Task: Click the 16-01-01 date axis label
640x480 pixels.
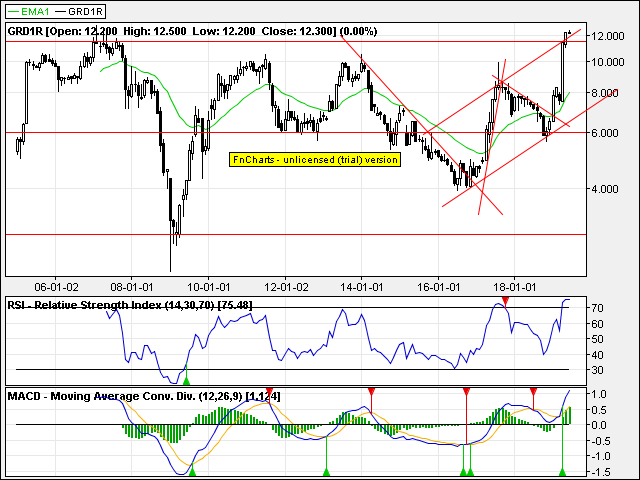Action: [438, 287]
